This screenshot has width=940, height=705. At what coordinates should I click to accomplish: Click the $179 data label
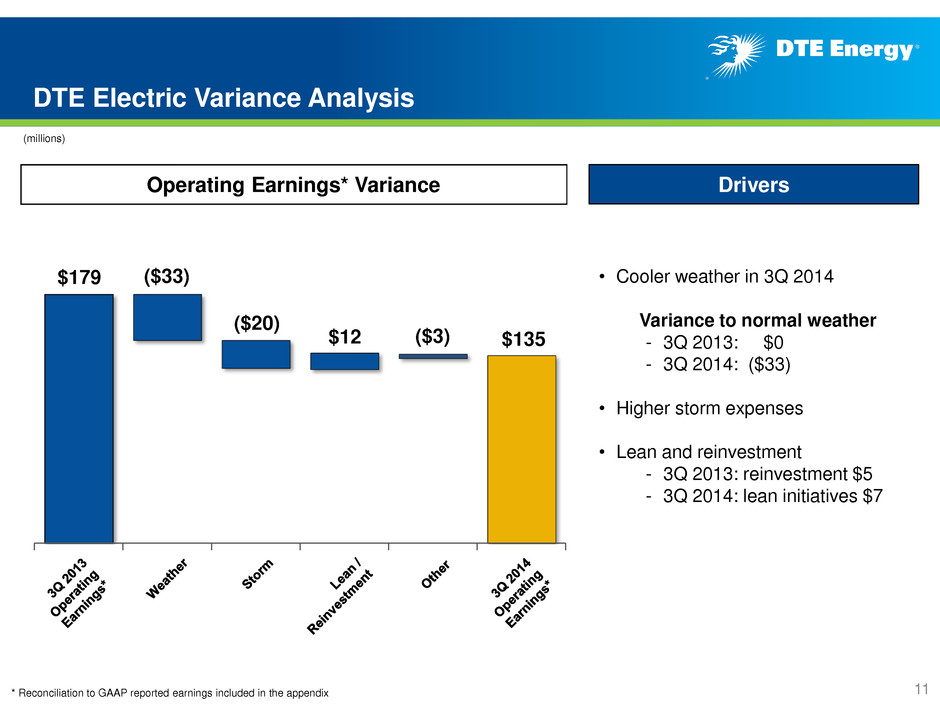tap(79, 278)
